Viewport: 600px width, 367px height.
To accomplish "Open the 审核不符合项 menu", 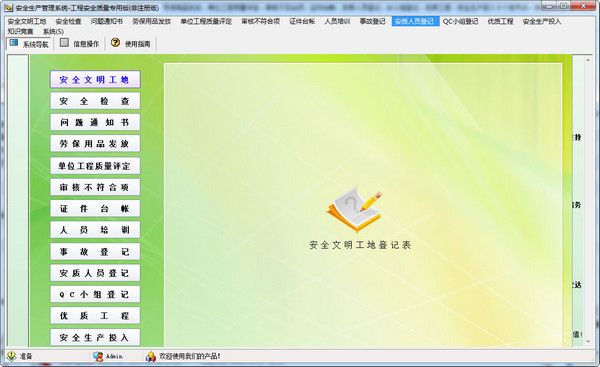I will 261,21.
